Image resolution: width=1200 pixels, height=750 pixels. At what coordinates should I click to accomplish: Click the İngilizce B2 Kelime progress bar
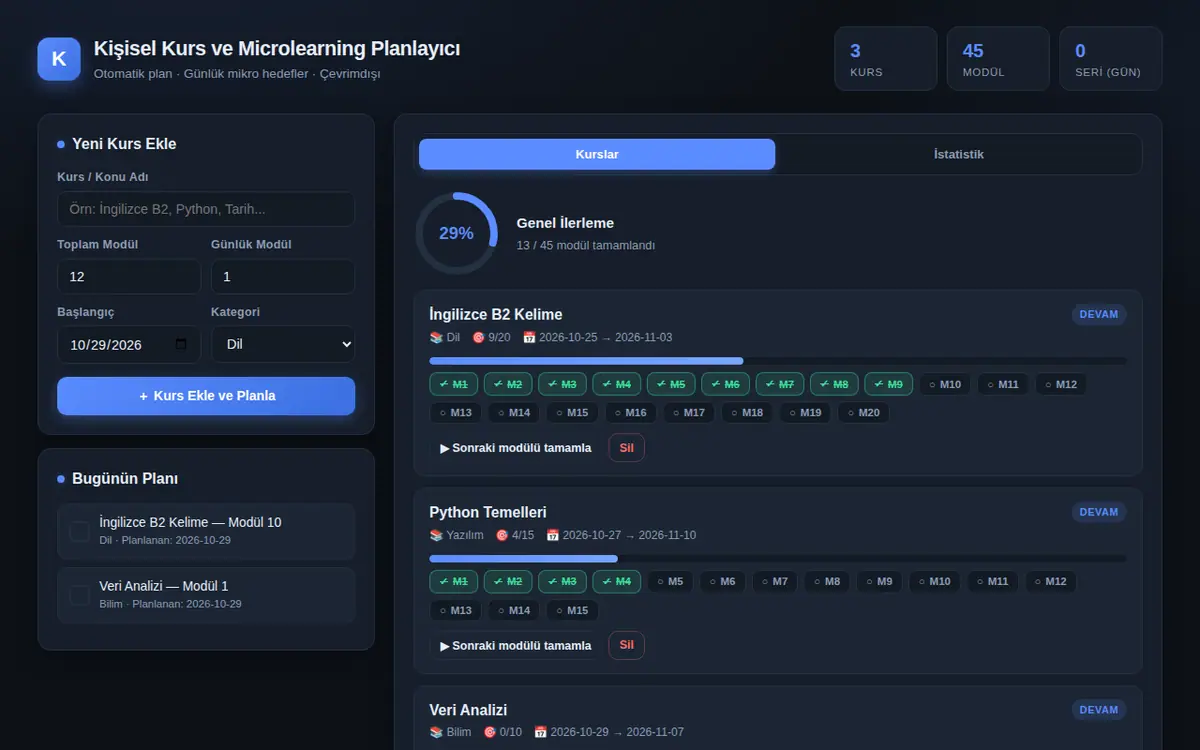778,361
